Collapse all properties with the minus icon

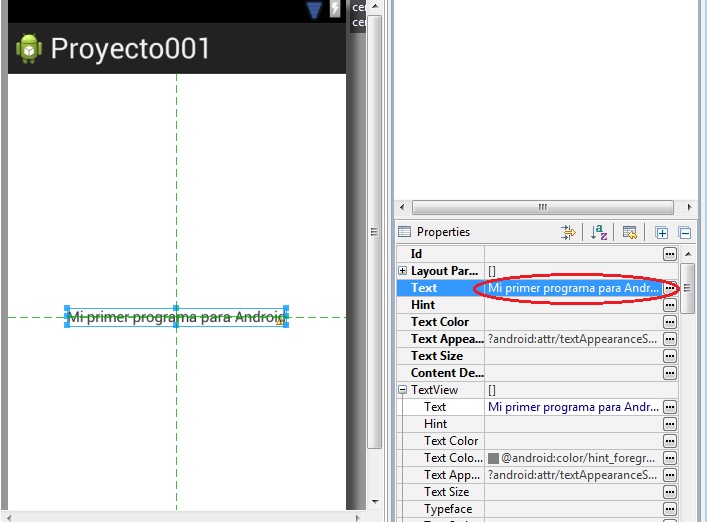(685, 233)
